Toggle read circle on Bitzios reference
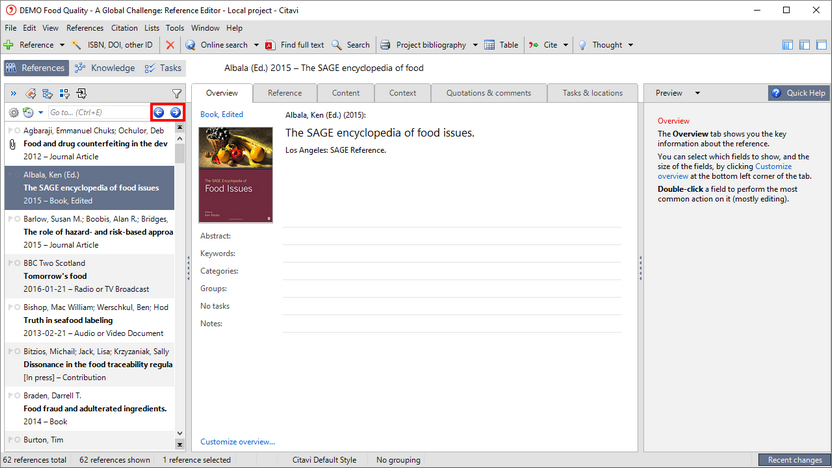 click(x=18, y=351)
